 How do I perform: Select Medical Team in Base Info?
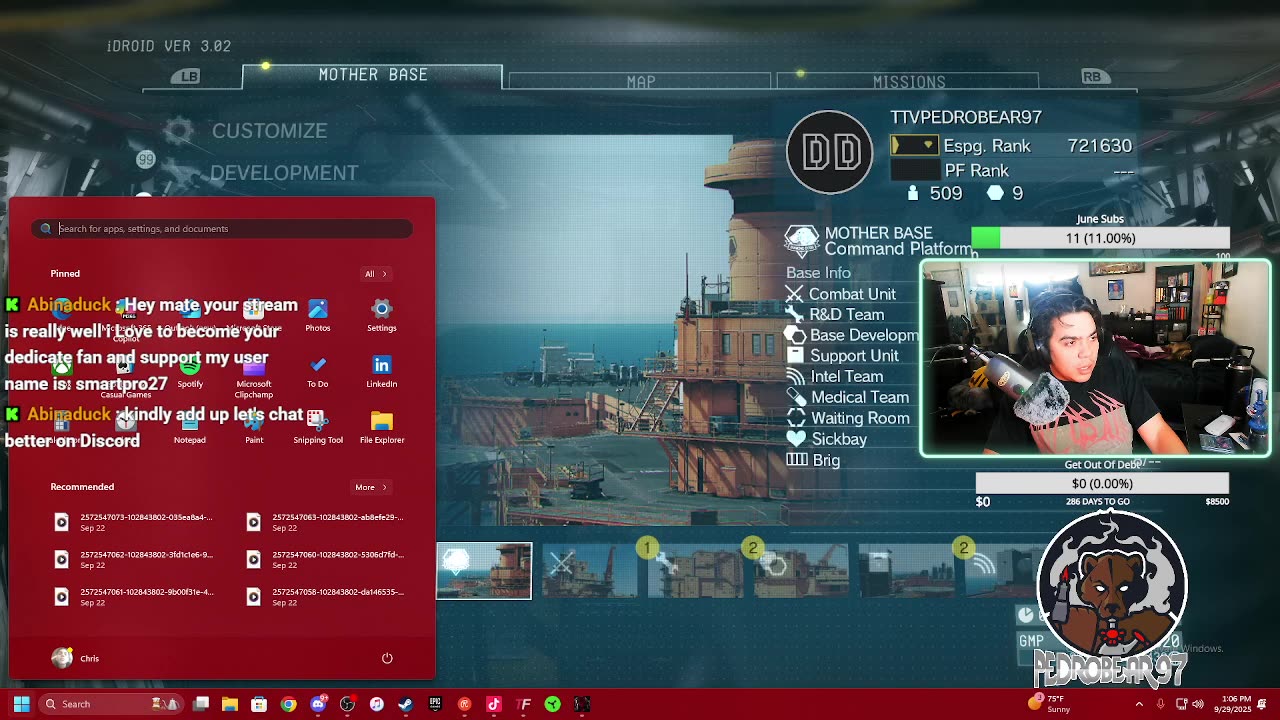[x=848, y=398]
